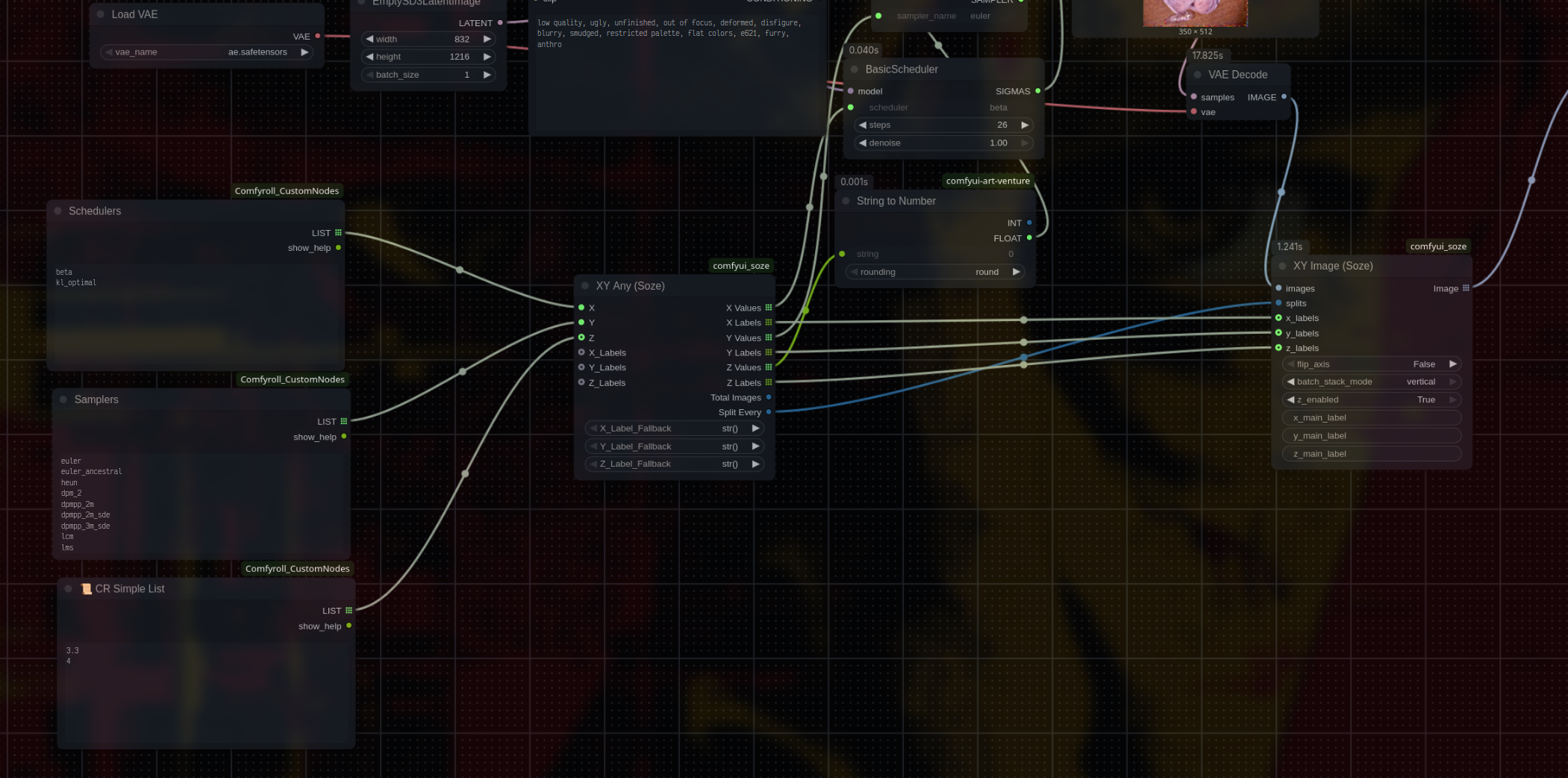Collapse the String to Number node dot
This screenshot has height=778, width=1568.
846,201
